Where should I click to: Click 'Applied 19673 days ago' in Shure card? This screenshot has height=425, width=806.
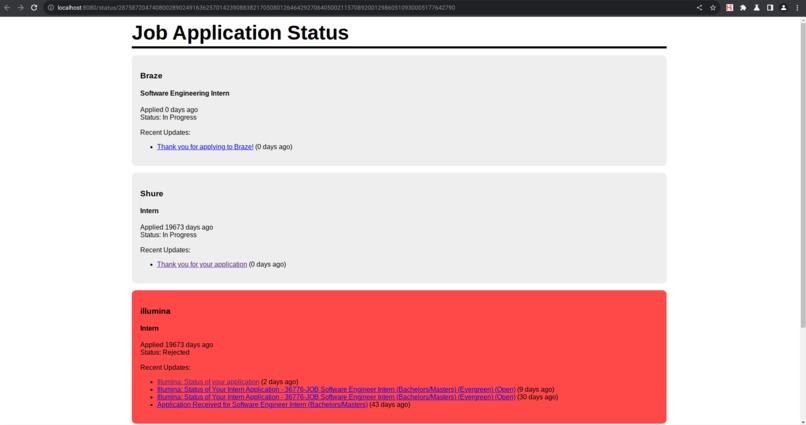176,227
